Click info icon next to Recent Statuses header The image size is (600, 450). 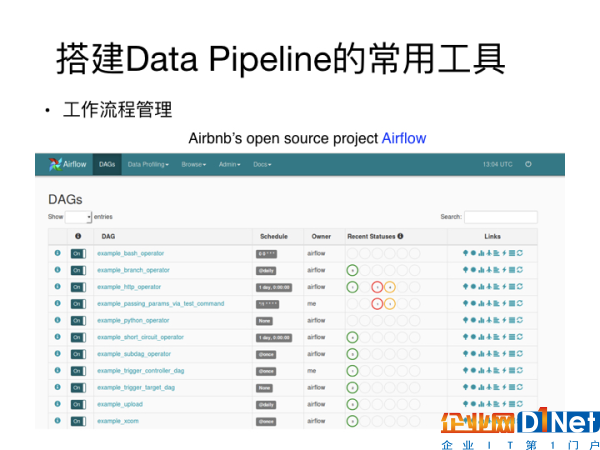coord(400,236)
